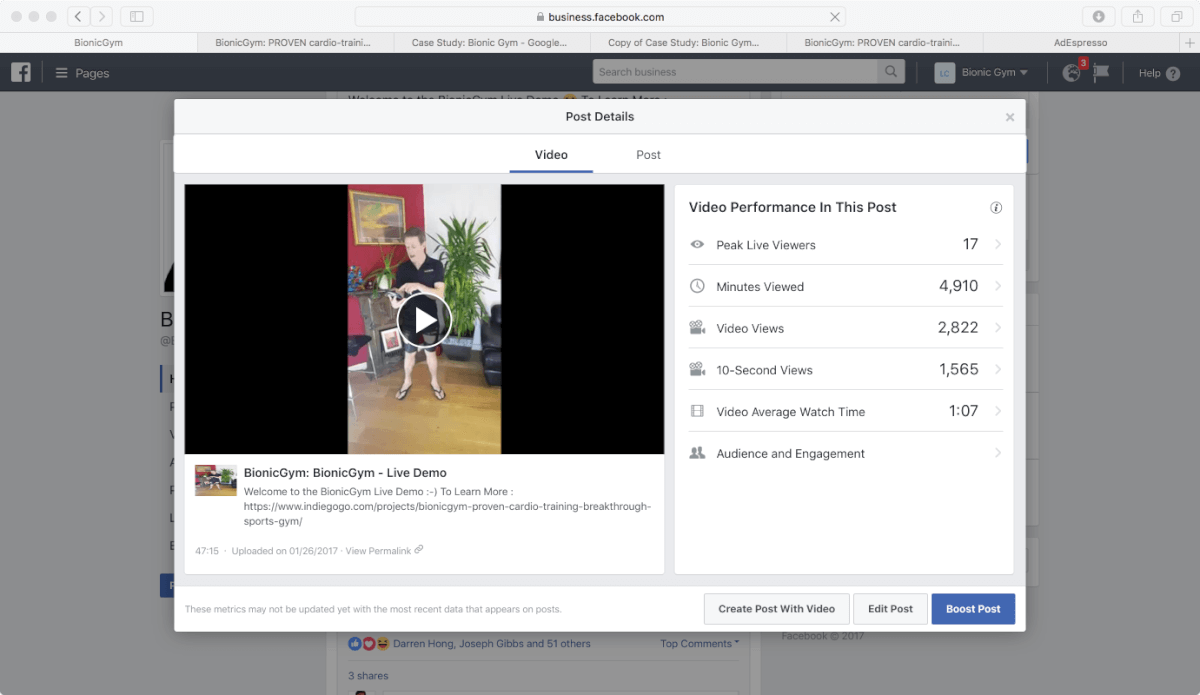Click the LC account avatar icon
Viewport: 1200px width, 695px height.
click(944, 73)
